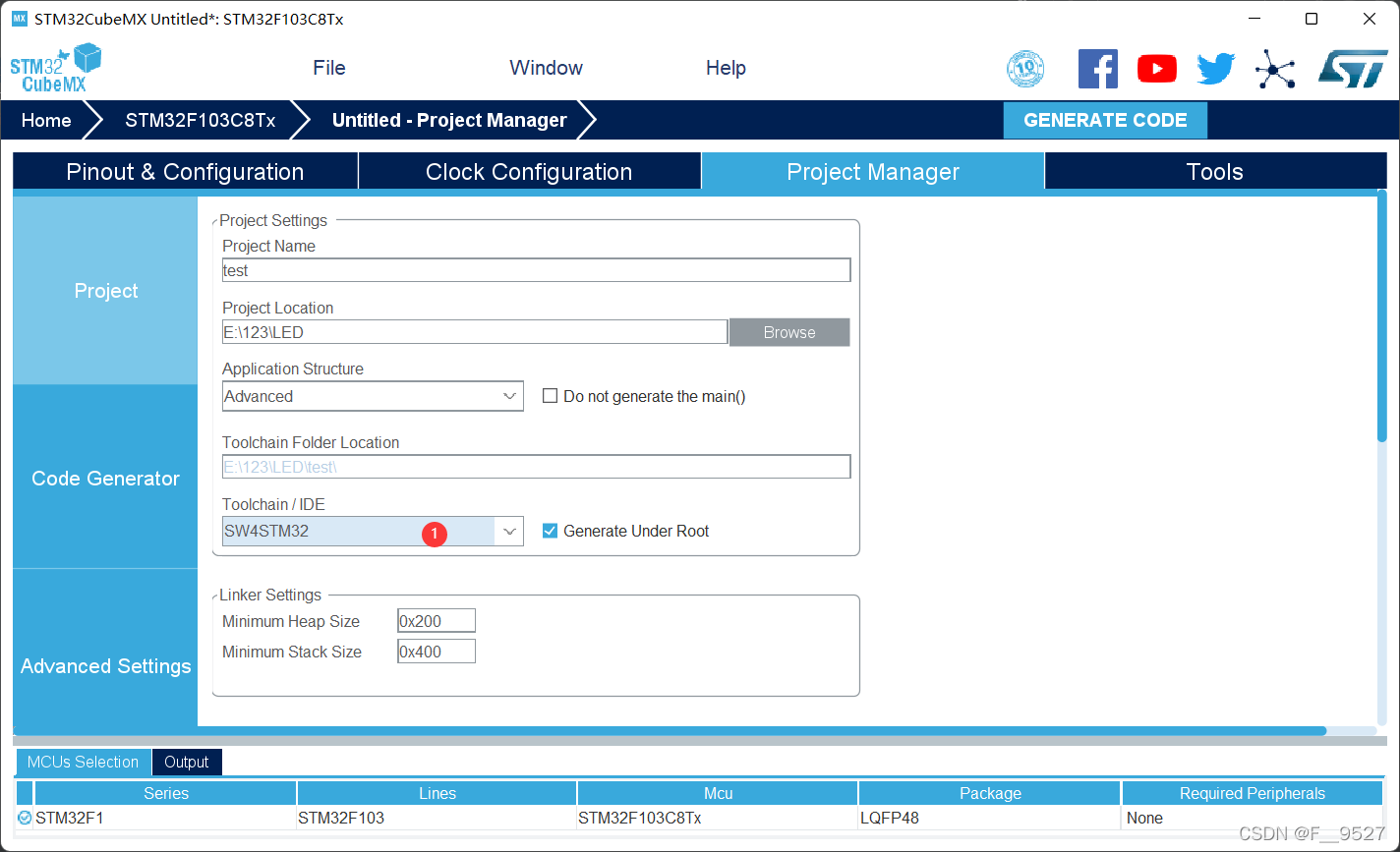Click the Toolchain Folder Location field
Image resolution: width=1400 pixels, height=852 pixels.
[x=536, y=467]
